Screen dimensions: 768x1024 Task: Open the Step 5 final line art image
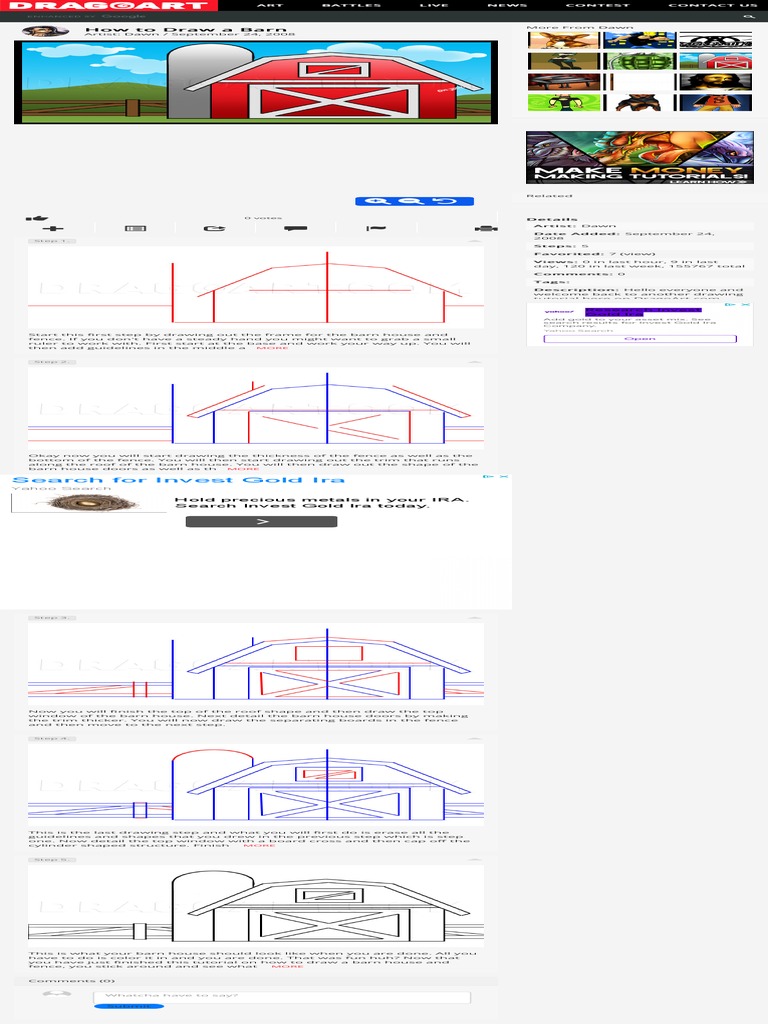click(256, 906)
